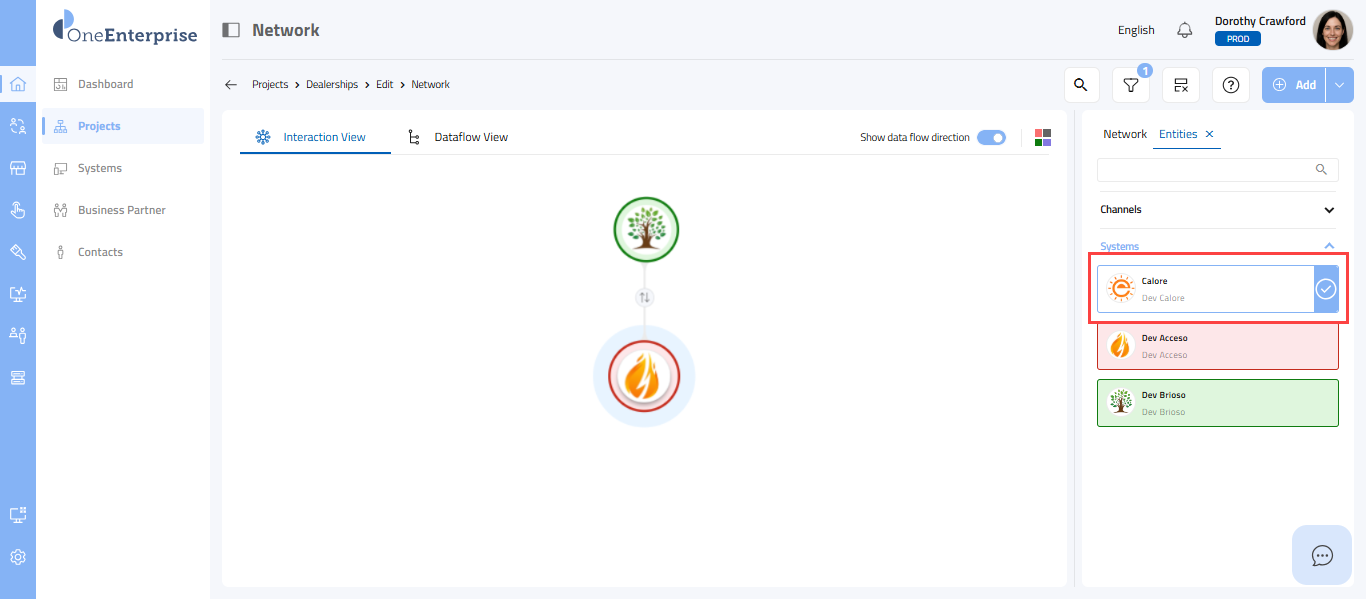Toggle the Calore system checkmark
The width and height of the screenshot is (1366, 599).
[1325, 289]
